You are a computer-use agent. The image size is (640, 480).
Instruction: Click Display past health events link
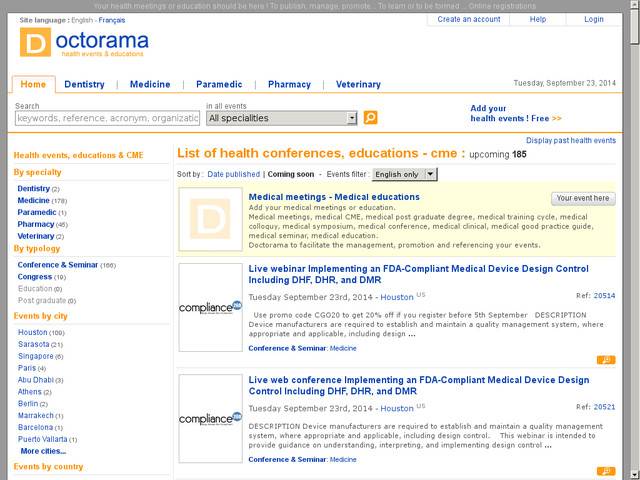(x=571, y=140)
